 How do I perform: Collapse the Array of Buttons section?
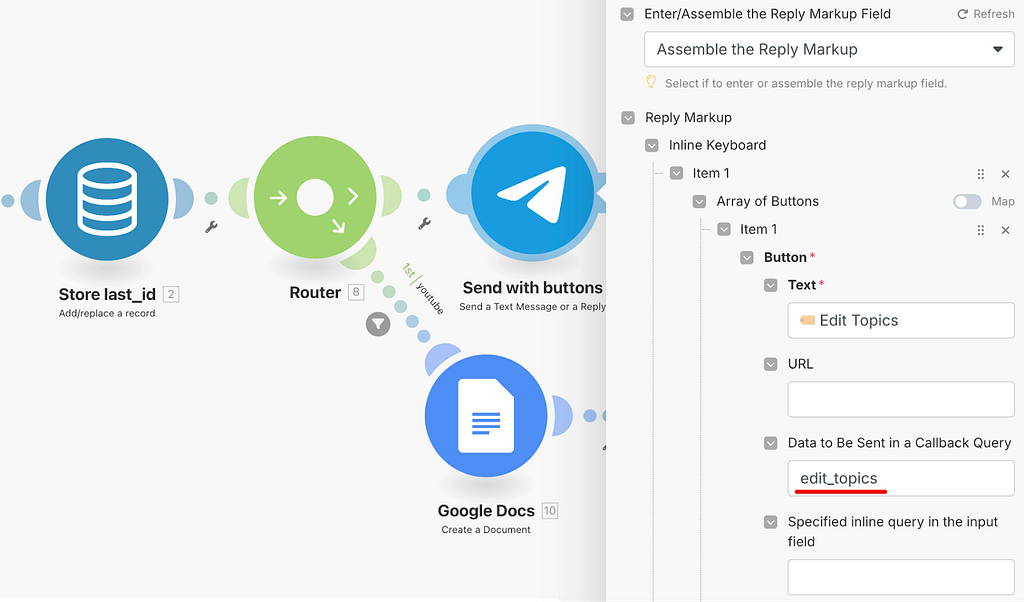[x=699, y=201]
